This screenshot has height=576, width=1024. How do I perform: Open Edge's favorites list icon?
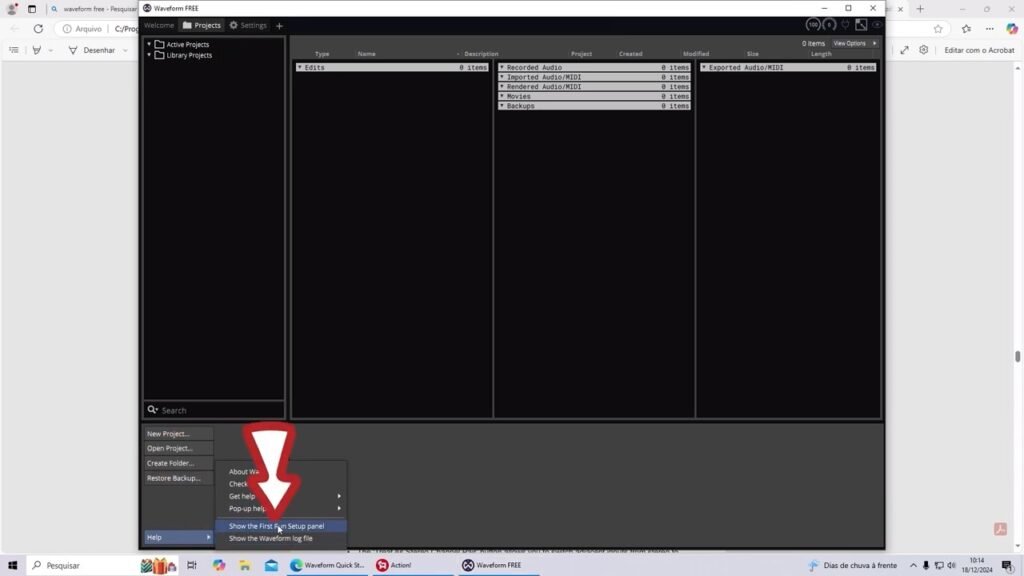coord(967,29)
